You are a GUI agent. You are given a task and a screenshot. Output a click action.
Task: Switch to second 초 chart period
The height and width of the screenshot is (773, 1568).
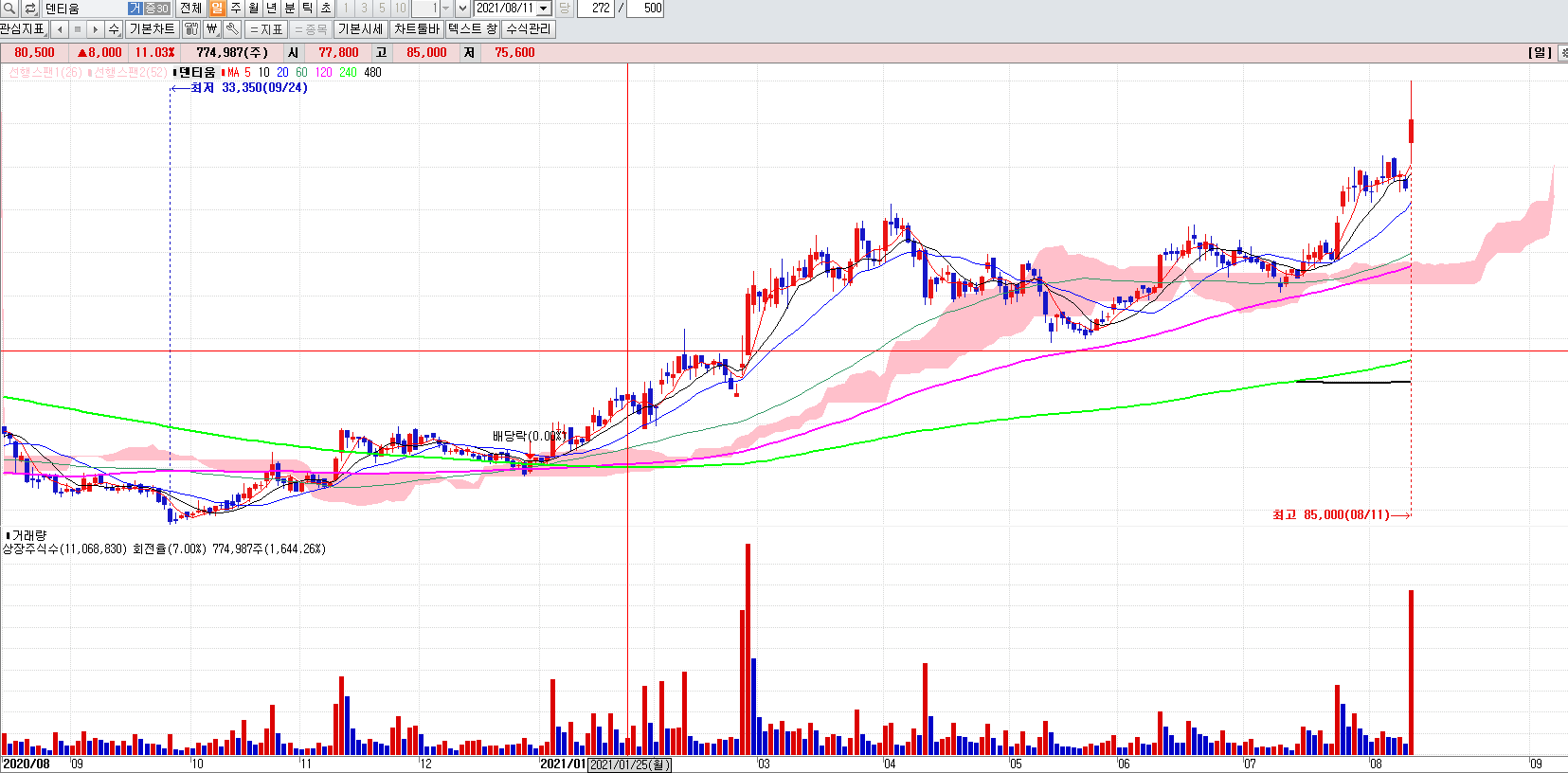(x=326, y=9)
